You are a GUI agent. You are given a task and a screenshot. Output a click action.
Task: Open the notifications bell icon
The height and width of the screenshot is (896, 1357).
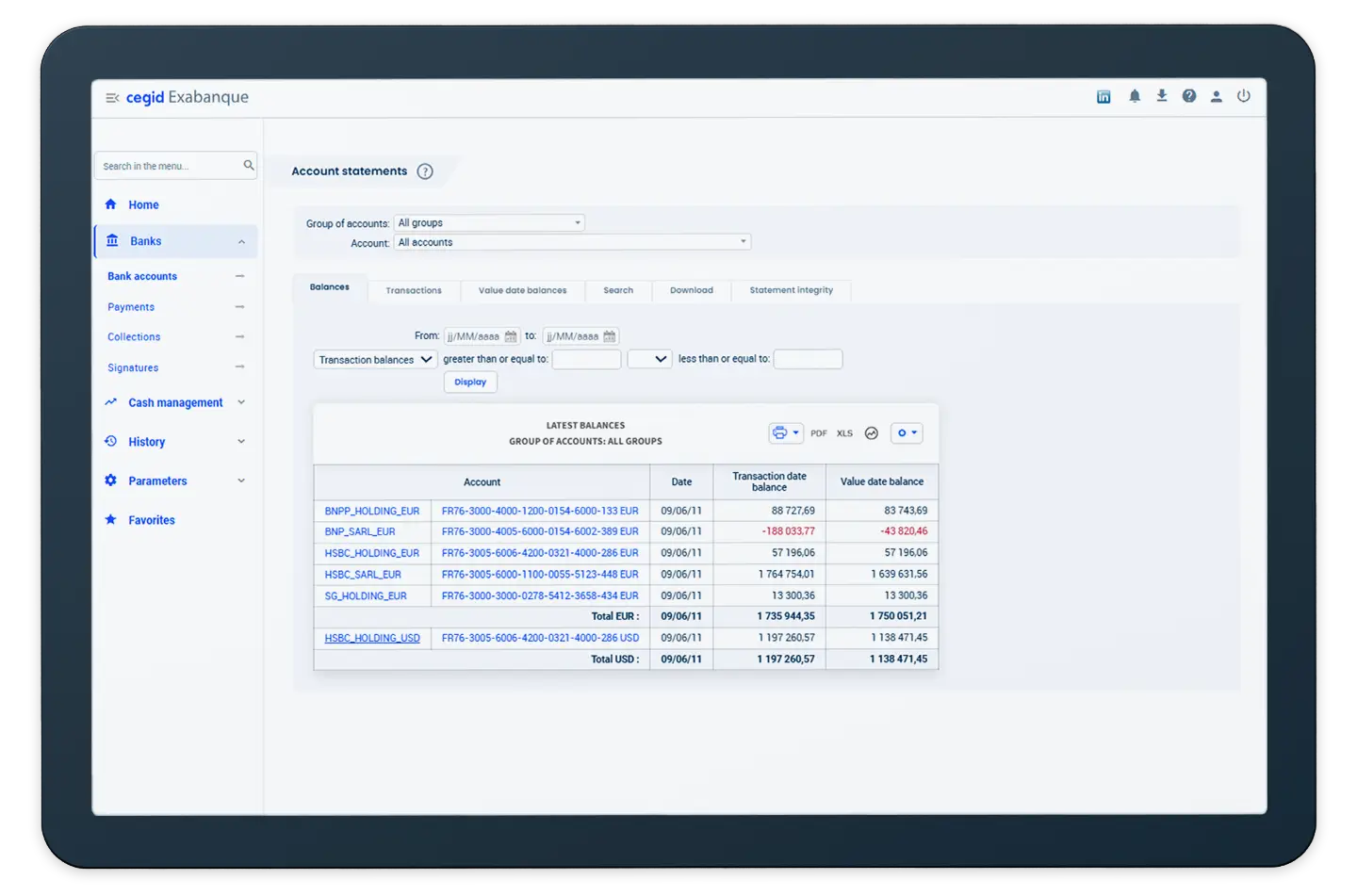tap(1134, 95)
